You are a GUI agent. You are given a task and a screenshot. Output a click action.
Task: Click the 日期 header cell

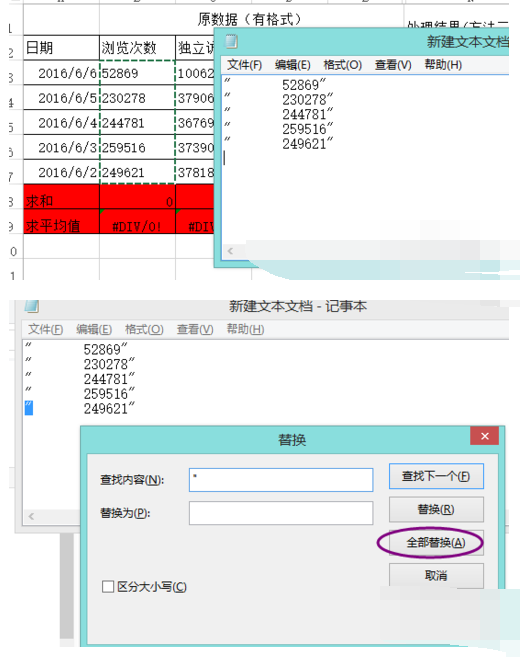(x=62, y=47)
